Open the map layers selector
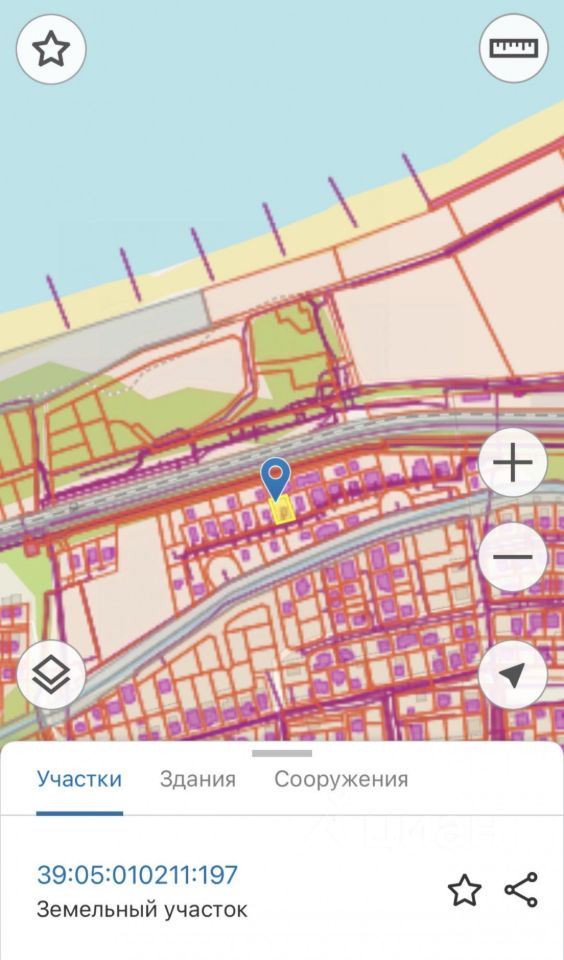Viewport: 564px width, 960px height. point(51,675)
